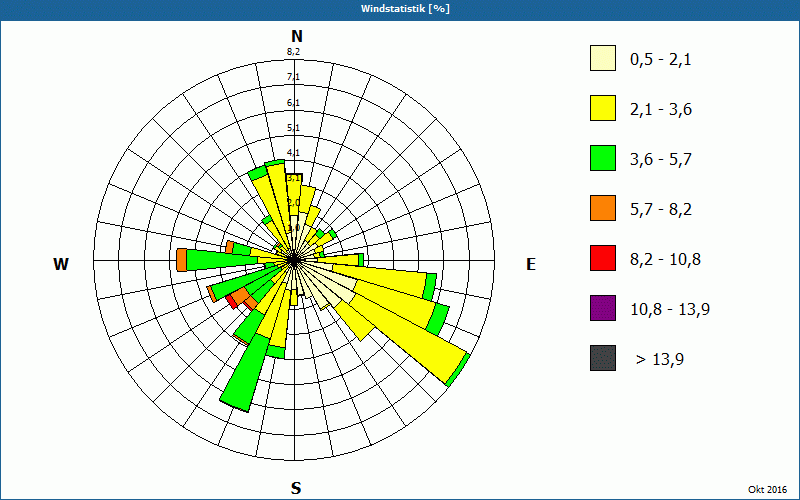The height and width of the screenshot is (500, 800).
Task: Click the 8,2 radial axis label
Action: [293, 52]
